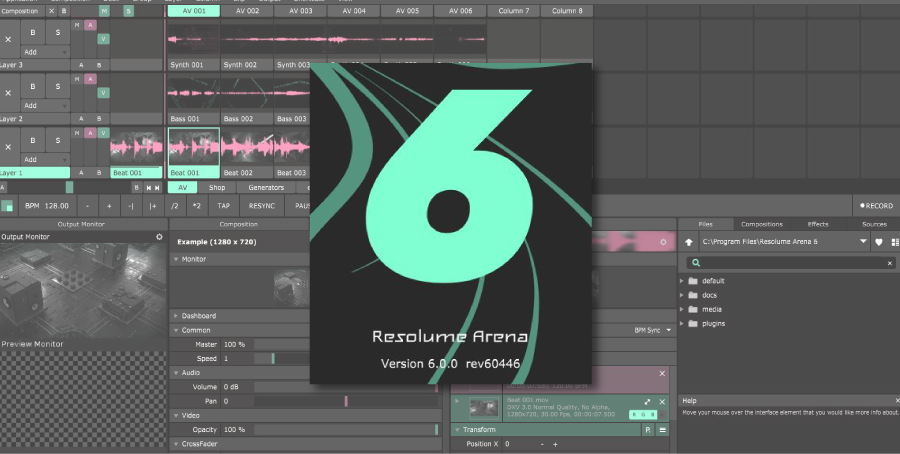
Task: Toggle Layer 2 green video V button
Action: coord(103,92)
